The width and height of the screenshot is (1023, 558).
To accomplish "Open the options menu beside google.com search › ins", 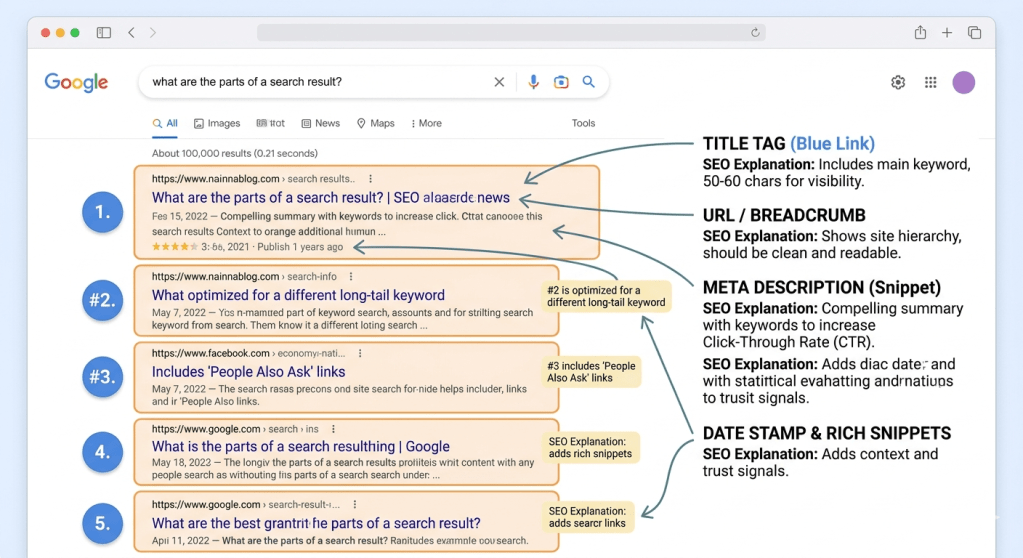I will coord(333,429).
